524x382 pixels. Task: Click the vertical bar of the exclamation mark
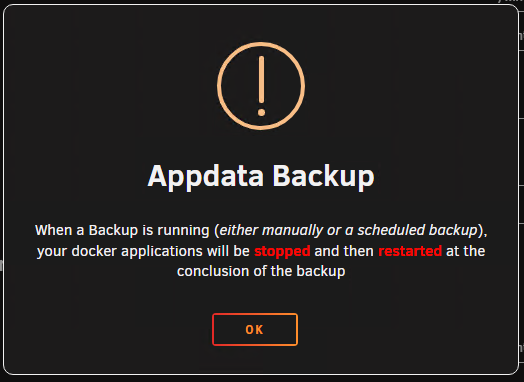261,80
